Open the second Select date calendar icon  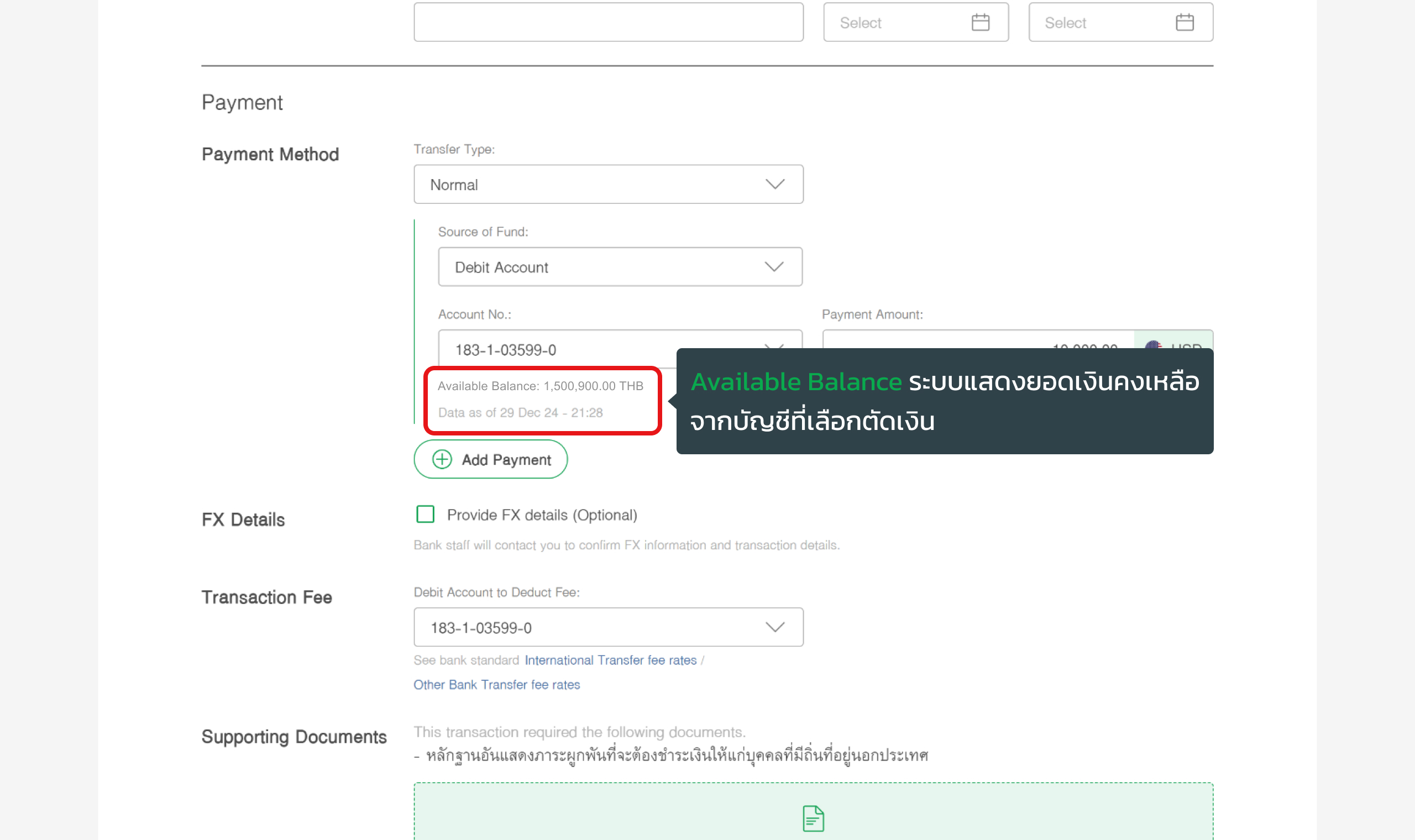coord(1185,23)
